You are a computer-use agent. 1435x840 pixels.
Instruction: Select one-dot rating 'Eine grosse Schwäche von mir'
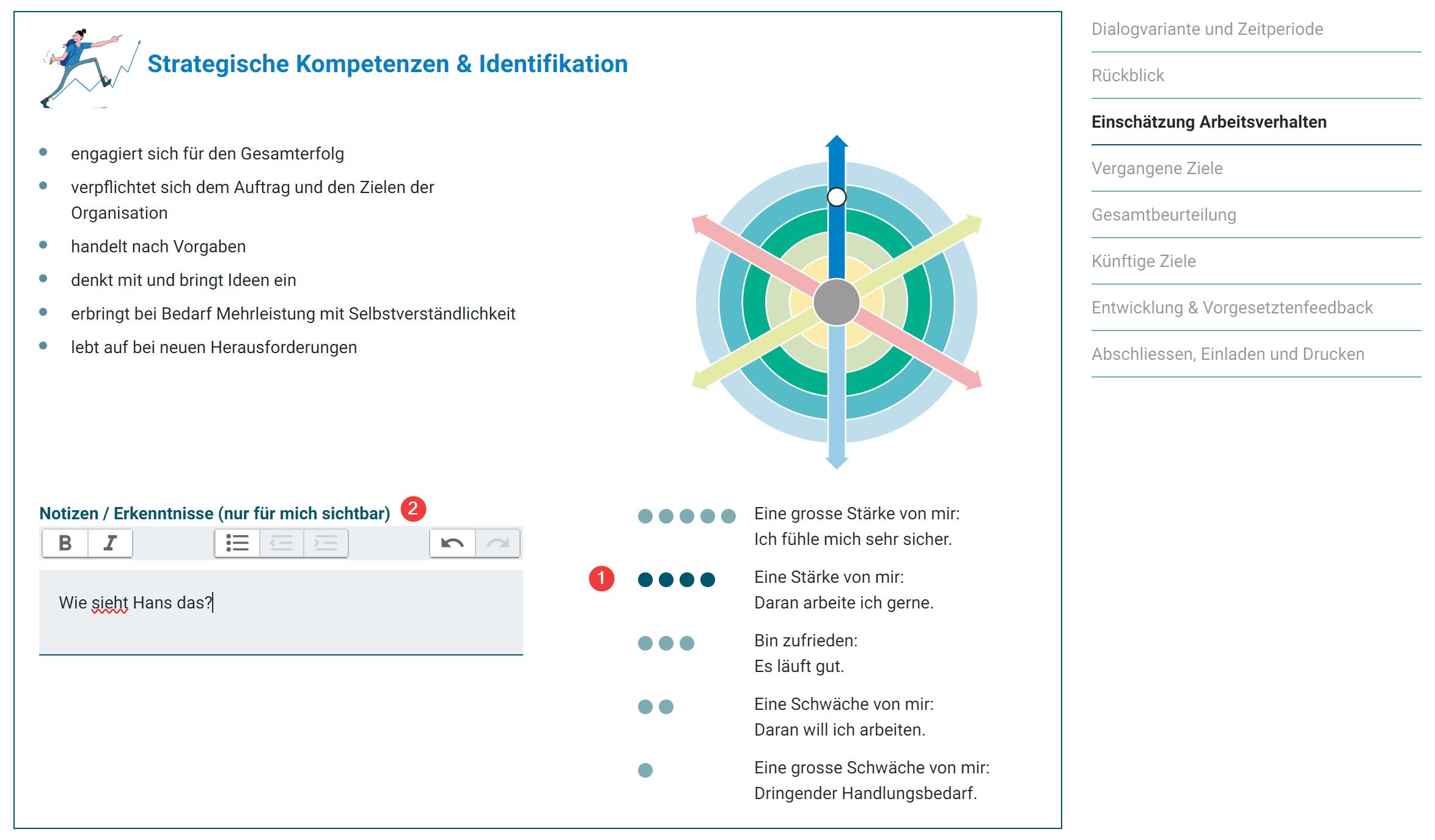coord(645,770)
